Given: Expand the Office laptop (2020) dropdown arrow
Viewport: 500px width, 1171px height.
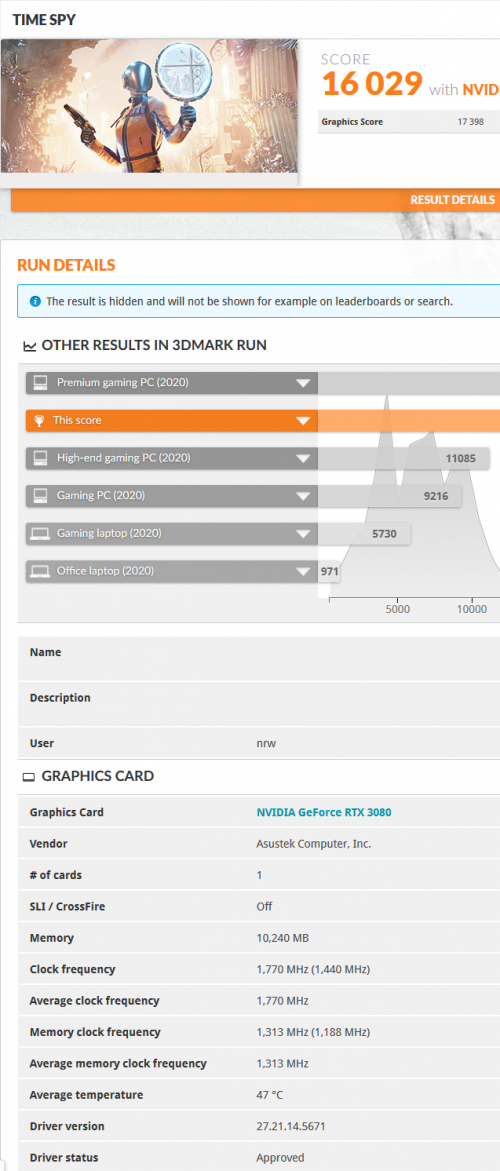Looking at the screenshot, I should (x=302, y=571).
